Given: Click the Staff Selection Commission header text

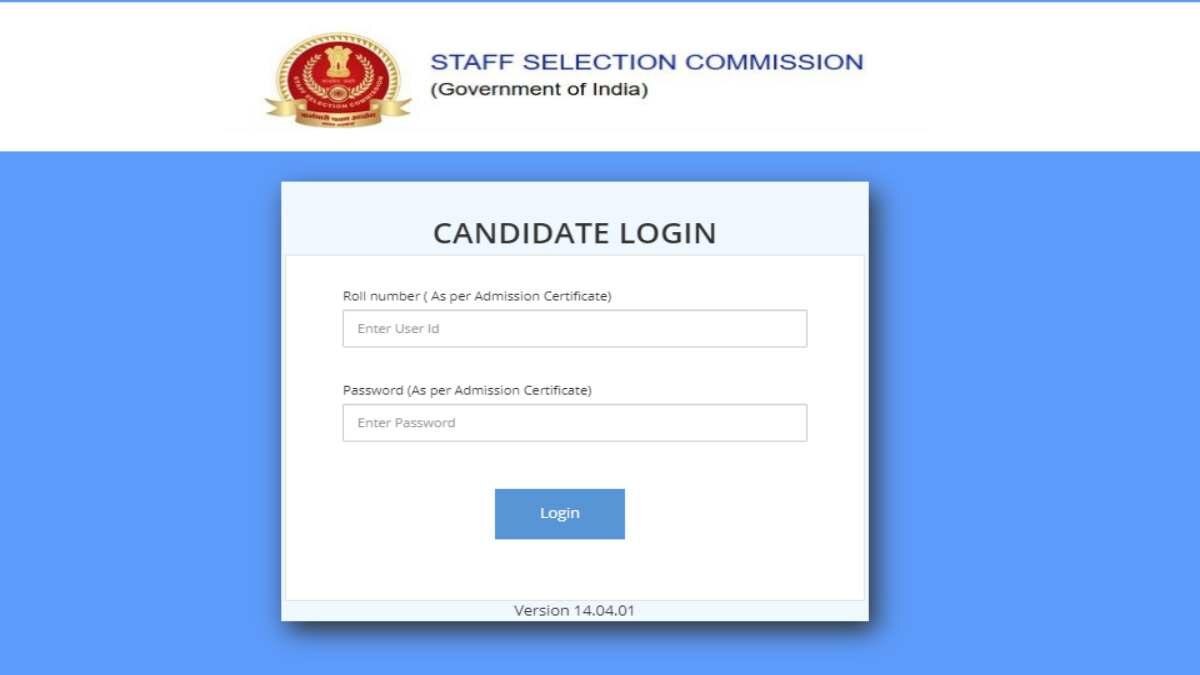Looking at the screenshot, I should point(646,61).
